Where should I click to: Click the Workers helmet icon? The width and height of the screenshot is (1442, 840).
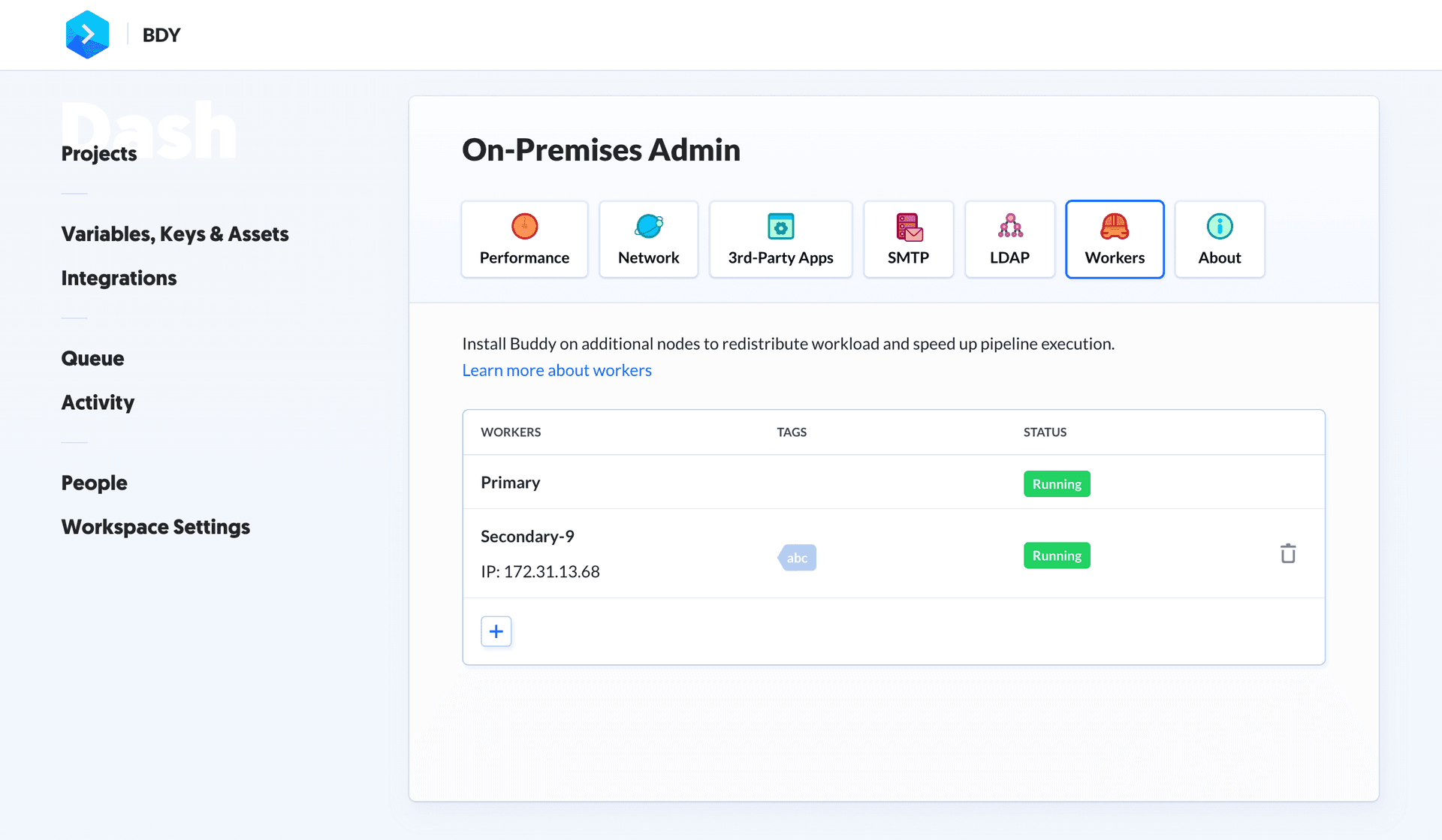[x=1115, y=226]
